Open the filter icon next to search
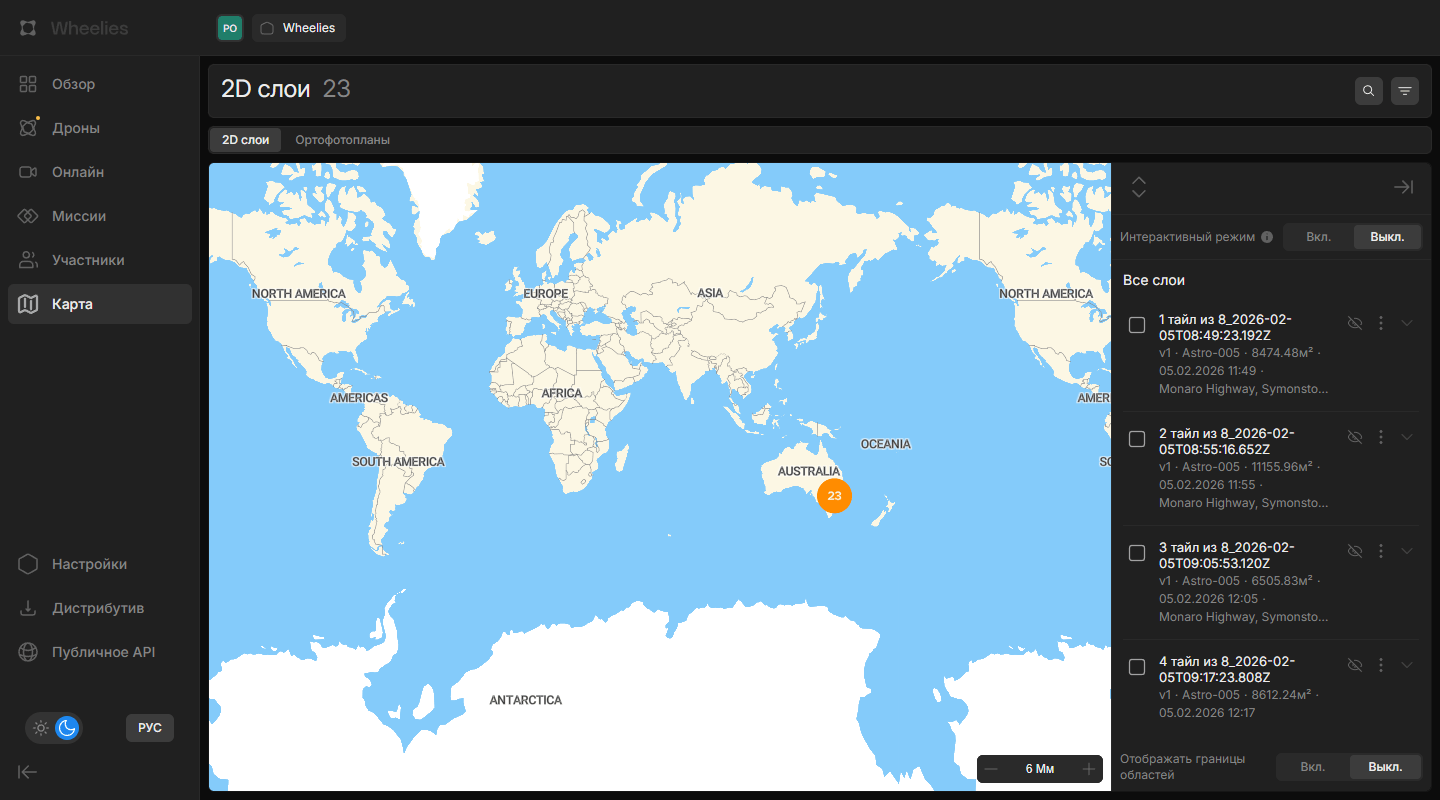This screenshot has height=800, width=1440. tap(1405, 91)
